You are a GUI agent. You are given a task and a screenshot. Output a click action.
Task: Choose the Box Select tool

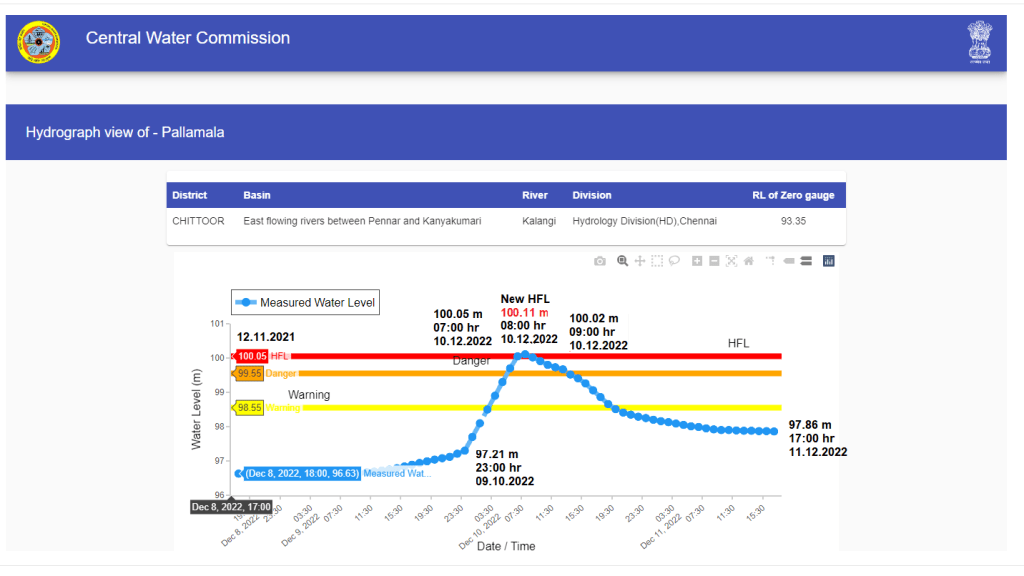pos(657,261)
